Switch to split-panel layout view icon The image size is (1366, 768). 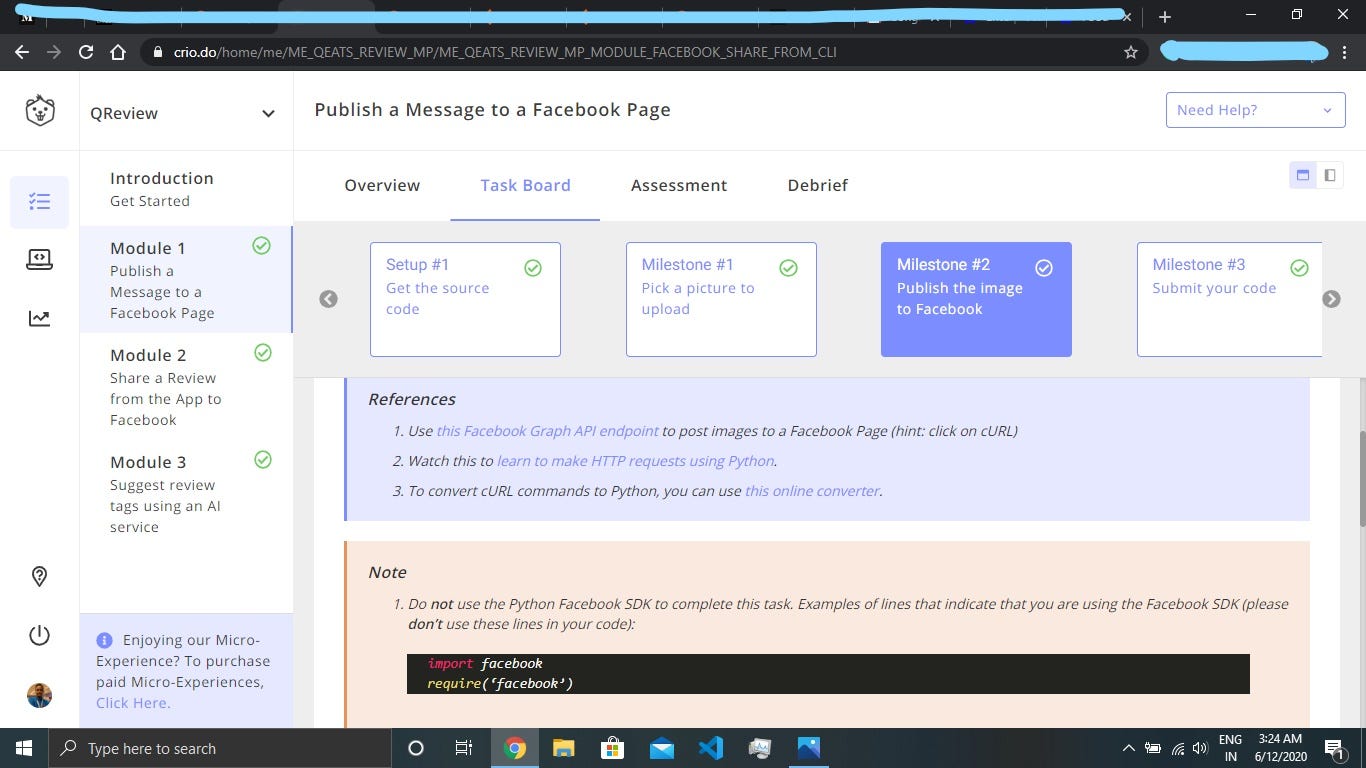[x=1330, y=175]
